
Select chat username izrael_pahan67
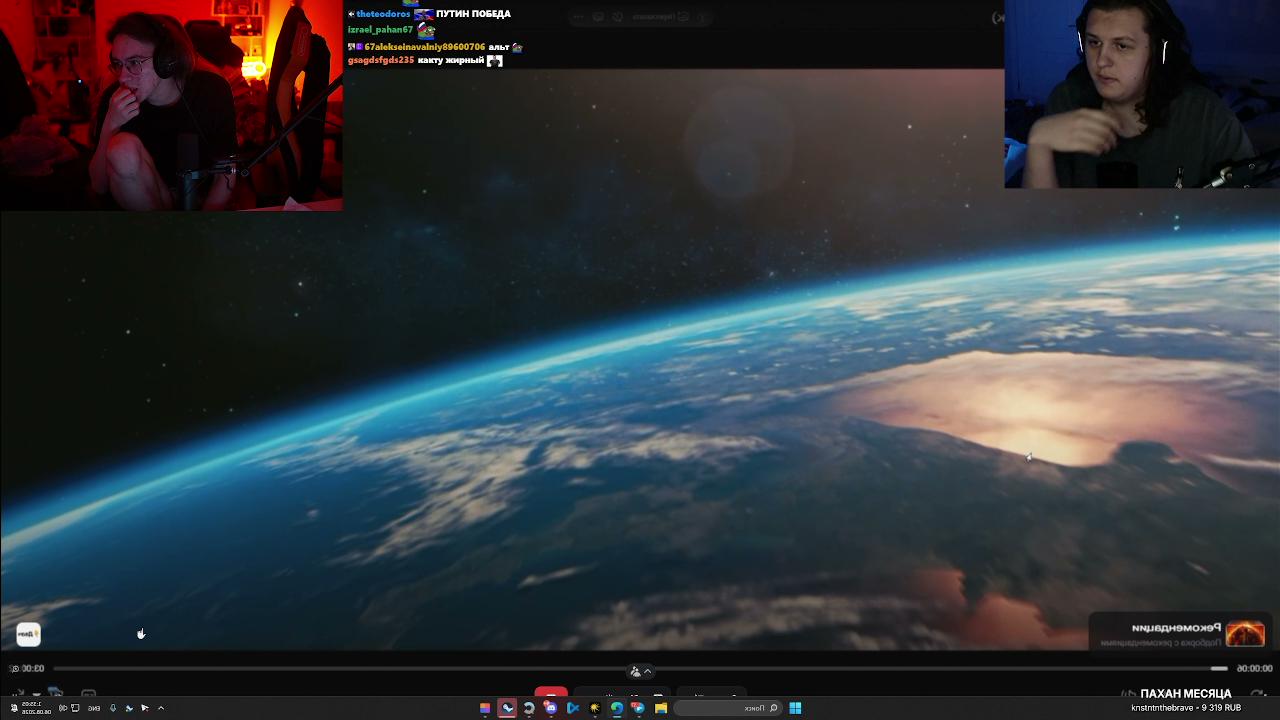pos(380,30)
